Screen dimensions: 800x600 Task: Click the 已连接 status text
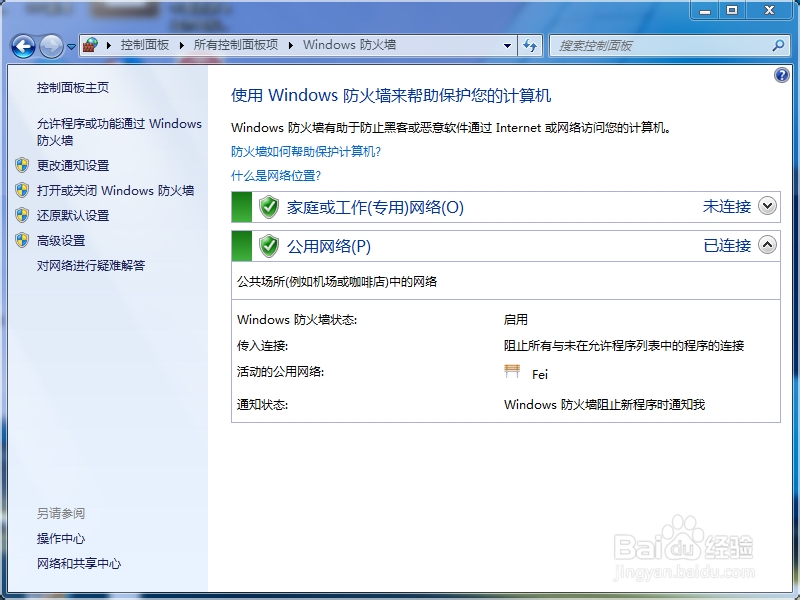pos(727,245)
